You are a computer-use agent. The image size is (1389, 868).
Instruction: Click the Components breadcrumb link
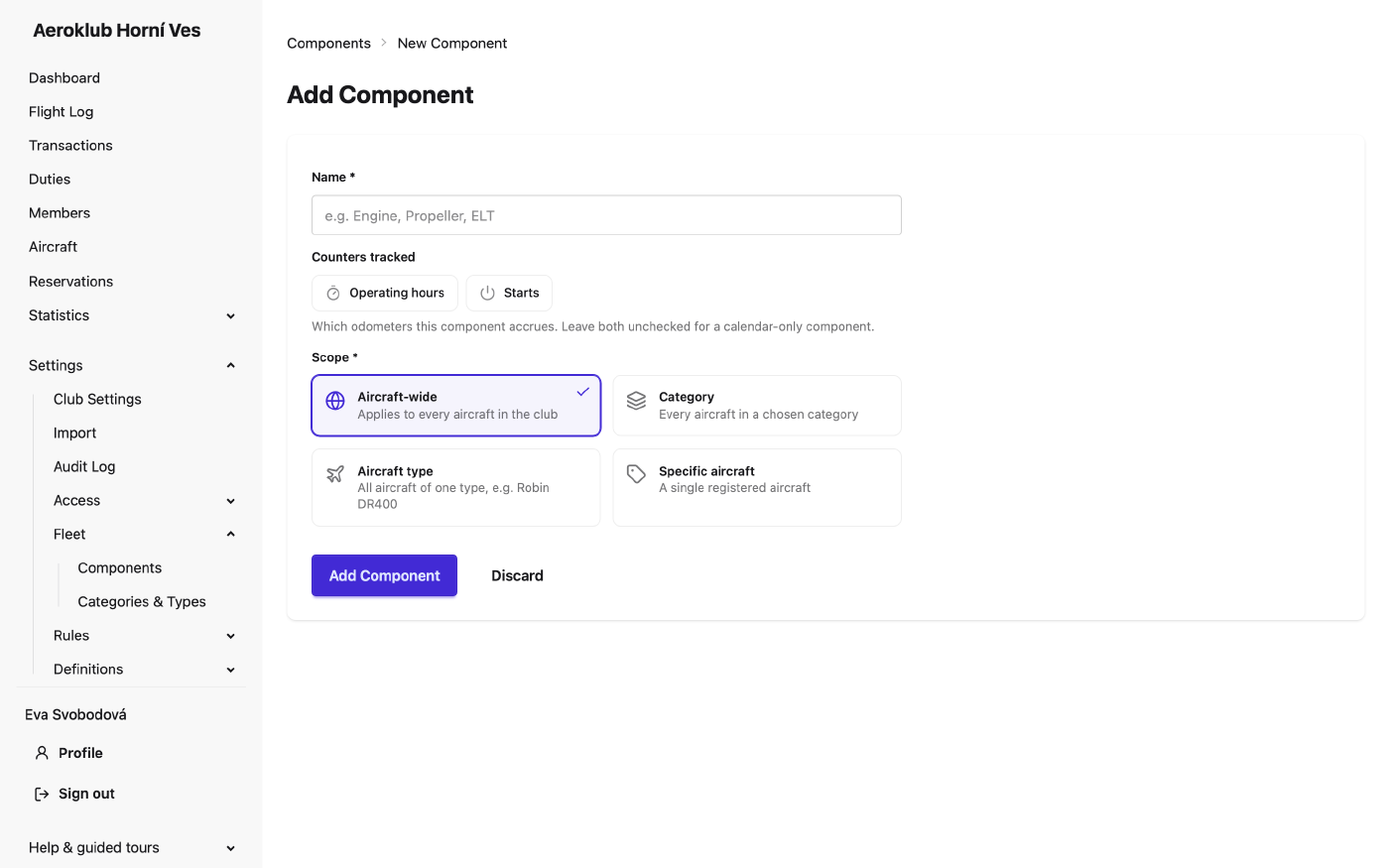tap(328, 44)
